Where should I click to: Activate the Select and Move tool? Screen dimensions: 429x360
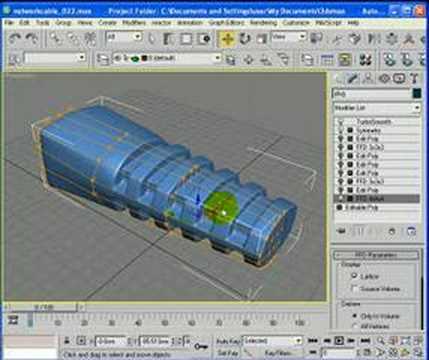point(227,39)
